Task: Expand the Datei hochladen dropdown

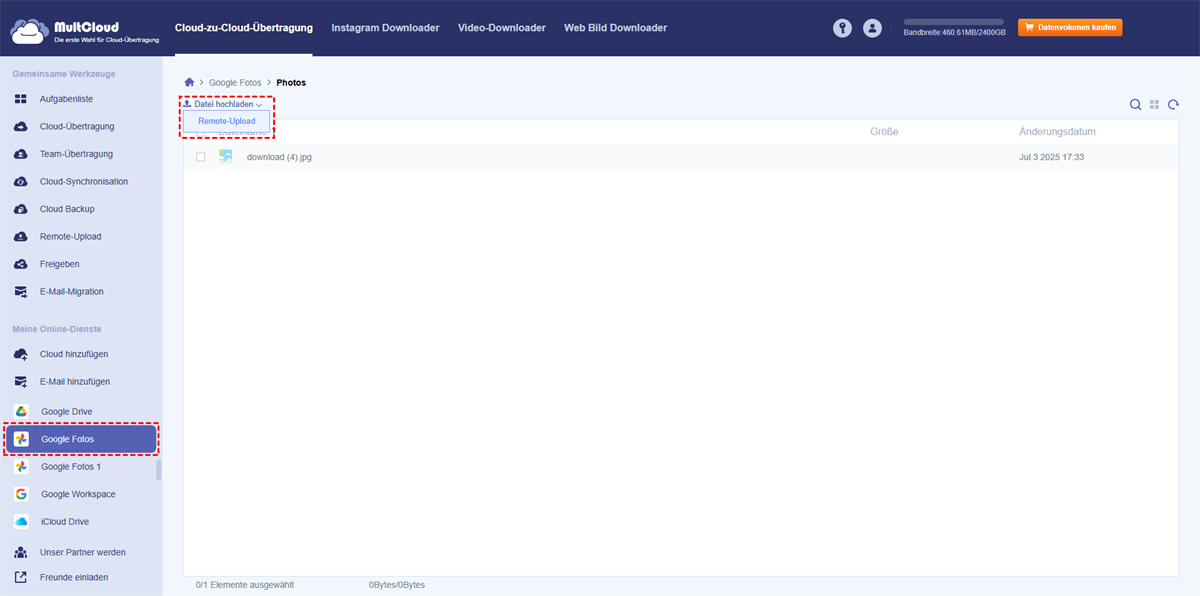Action: pyautogui.click(x=223, y=104)
